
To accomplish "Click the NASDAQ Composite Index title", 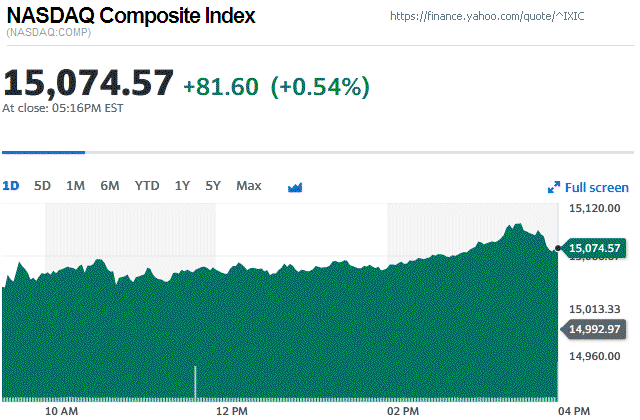I will (x=130, y=17).
